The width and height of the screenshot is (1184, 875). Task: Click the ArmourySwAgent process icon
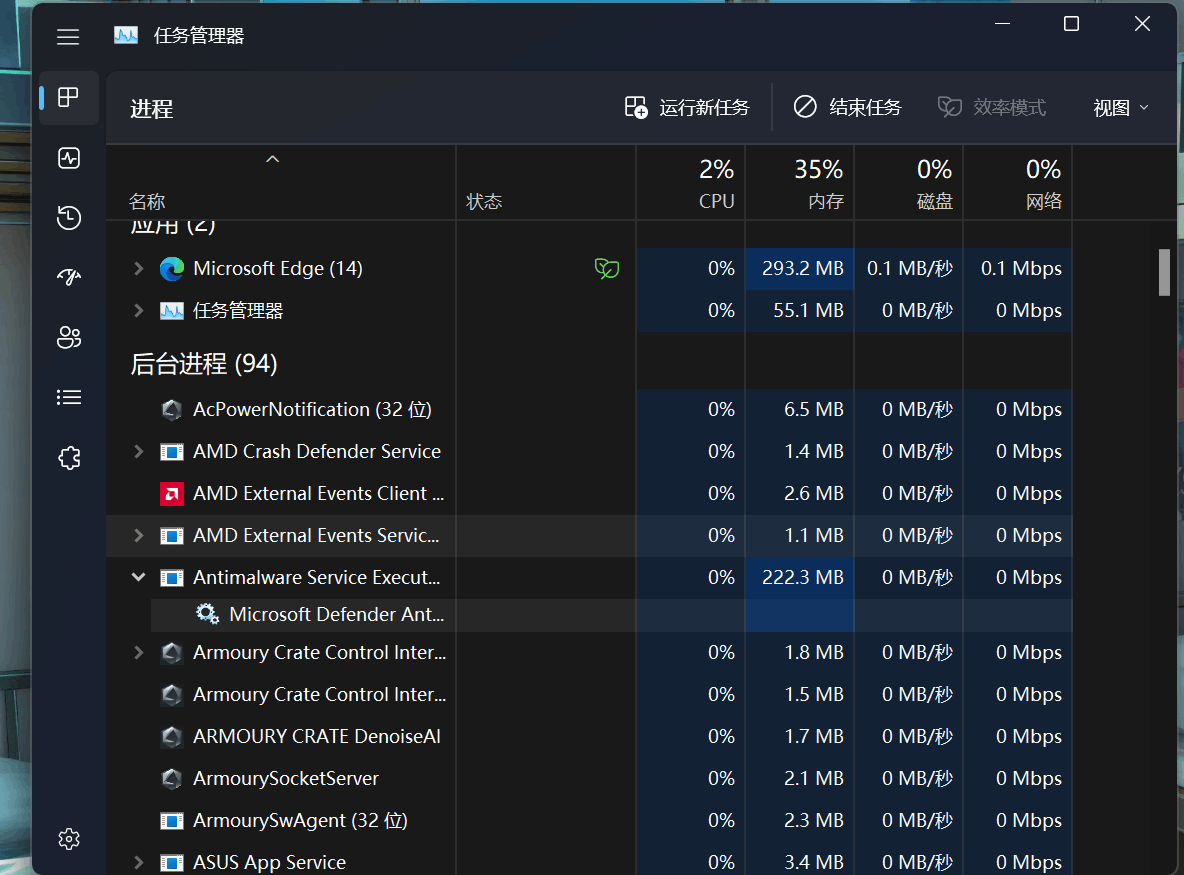pyautogui.click(x=172, y=821)
